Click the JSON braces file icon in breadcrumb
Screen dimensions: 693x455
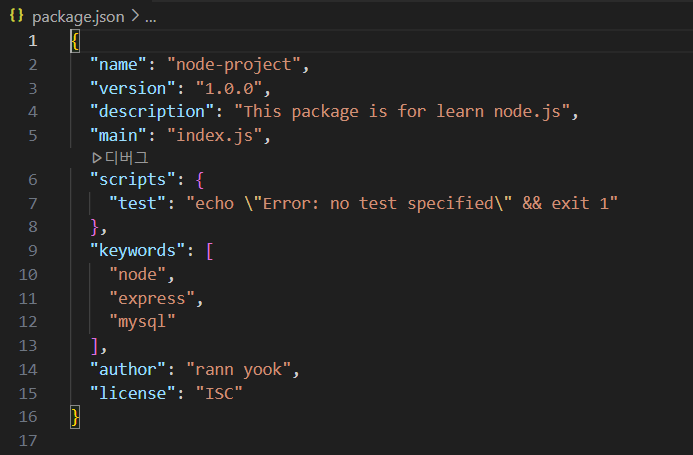(16, 16)
